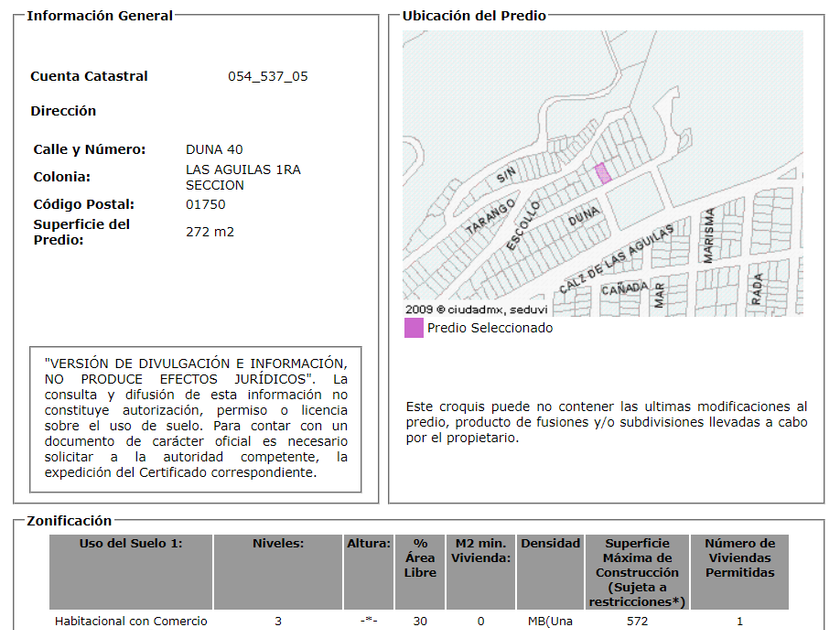Click the legal disclaimer notice box
The height and width of the screenshot is (630, 840).
click(x=196, y=419)
